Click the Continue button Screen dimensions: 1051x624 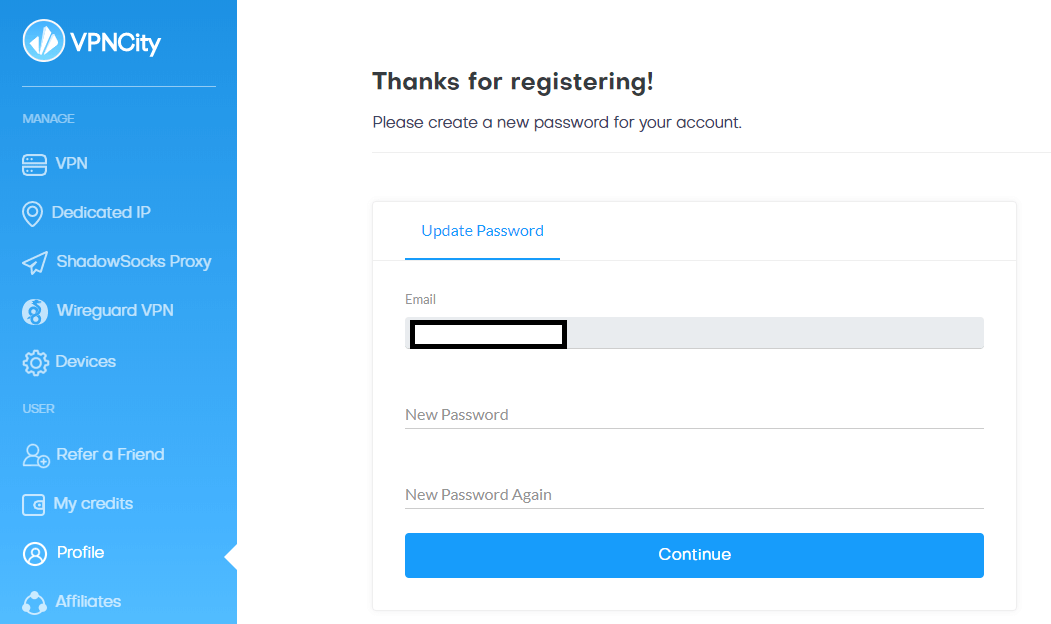click(694, 555)
